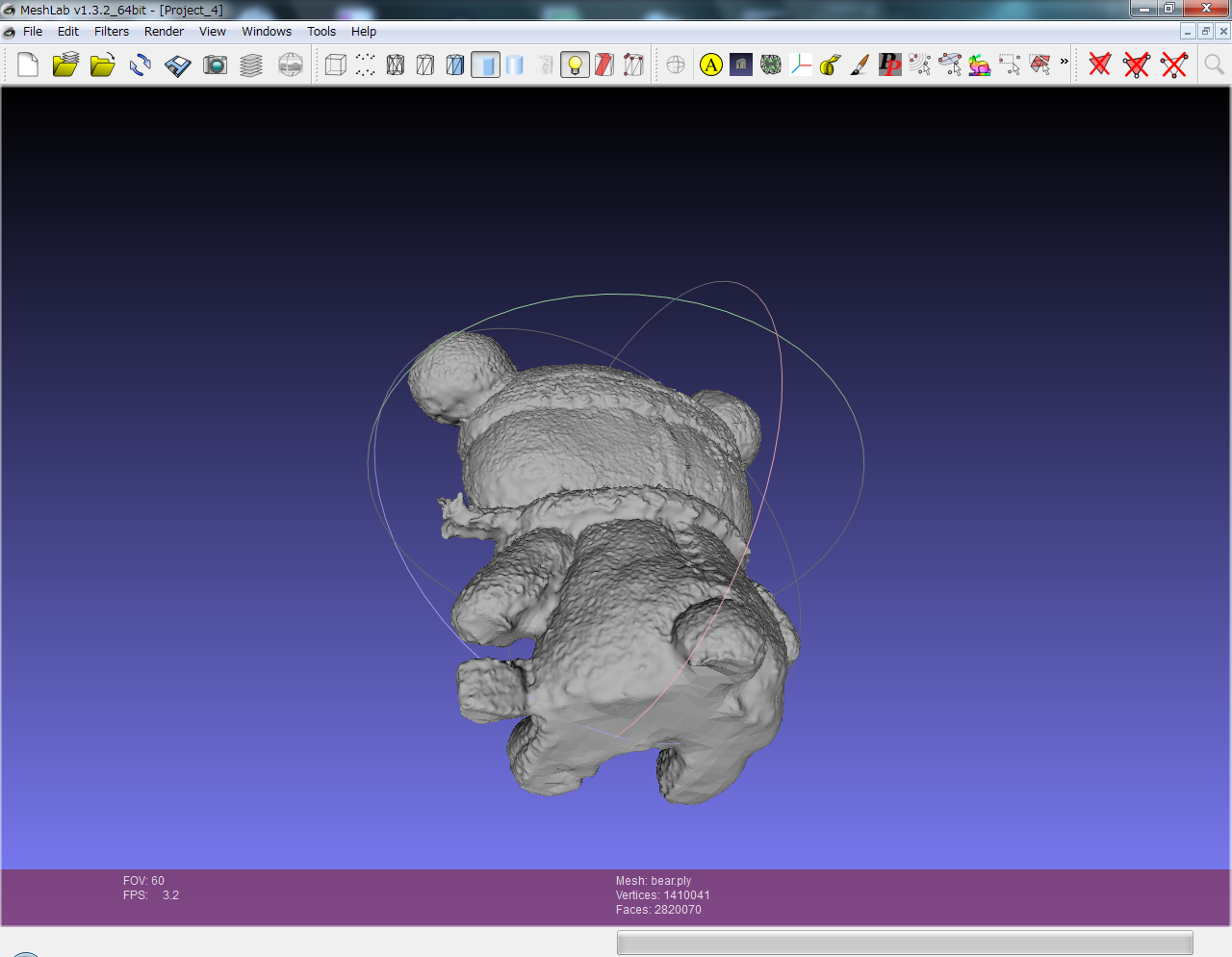Enable Hidden Lines render mode

click(x=425, y=65)
